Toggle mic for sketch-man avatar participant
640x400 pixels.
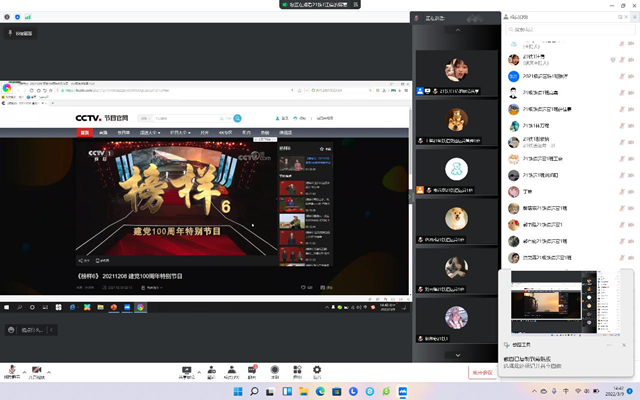click(622, 93)
